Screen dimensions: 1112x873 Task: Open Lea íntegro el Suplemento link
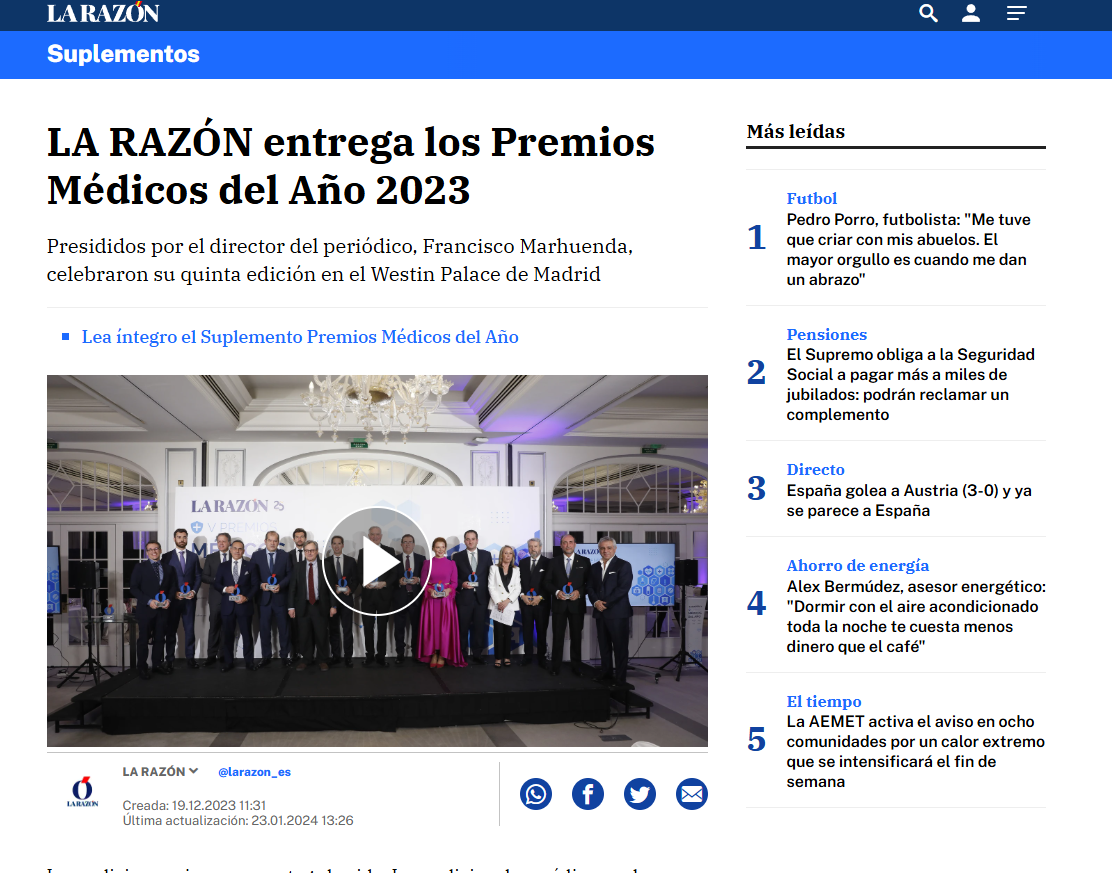point(300,337)
